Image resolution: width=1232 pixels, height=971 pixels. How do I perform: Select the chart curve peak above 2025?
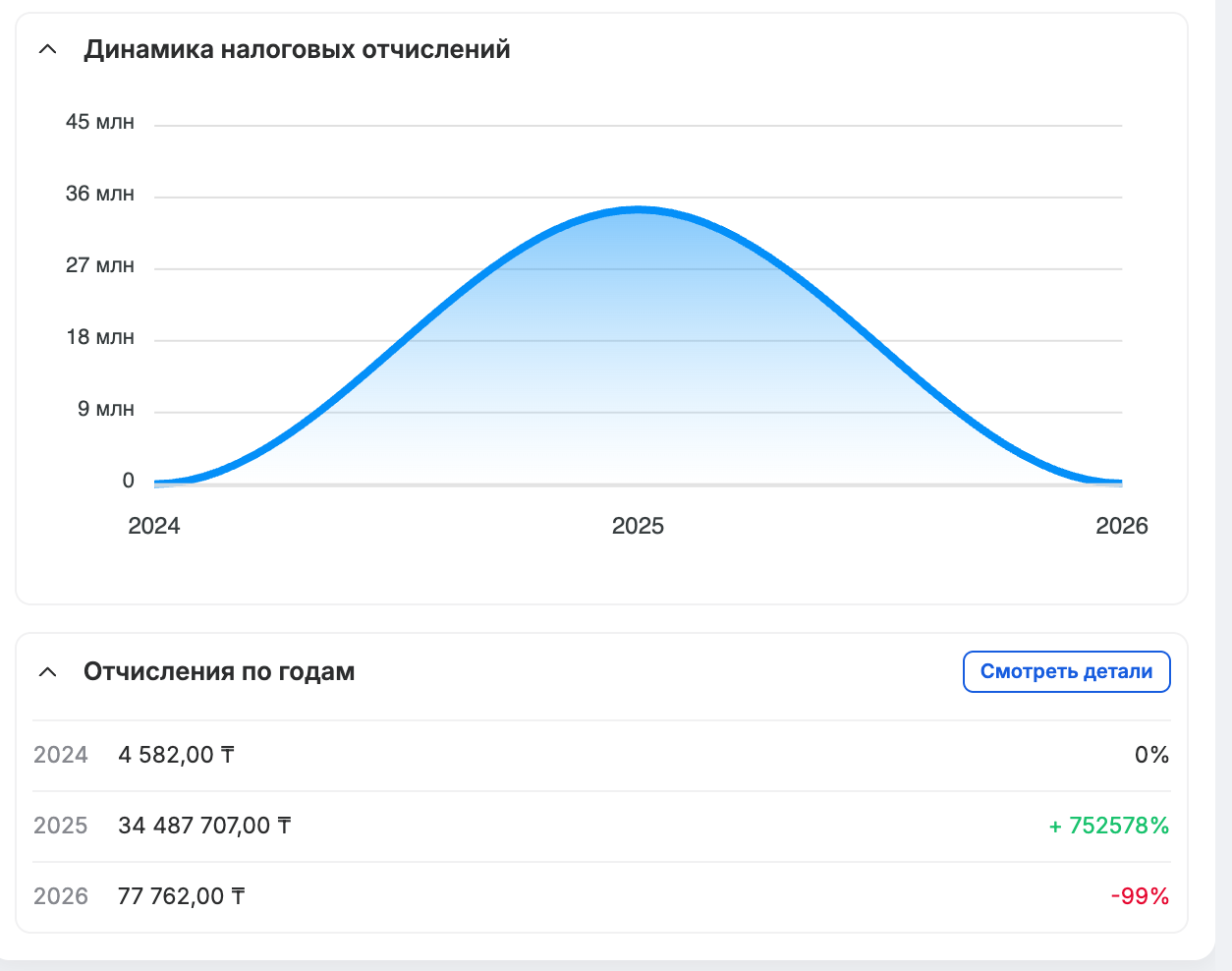(638, 209)
